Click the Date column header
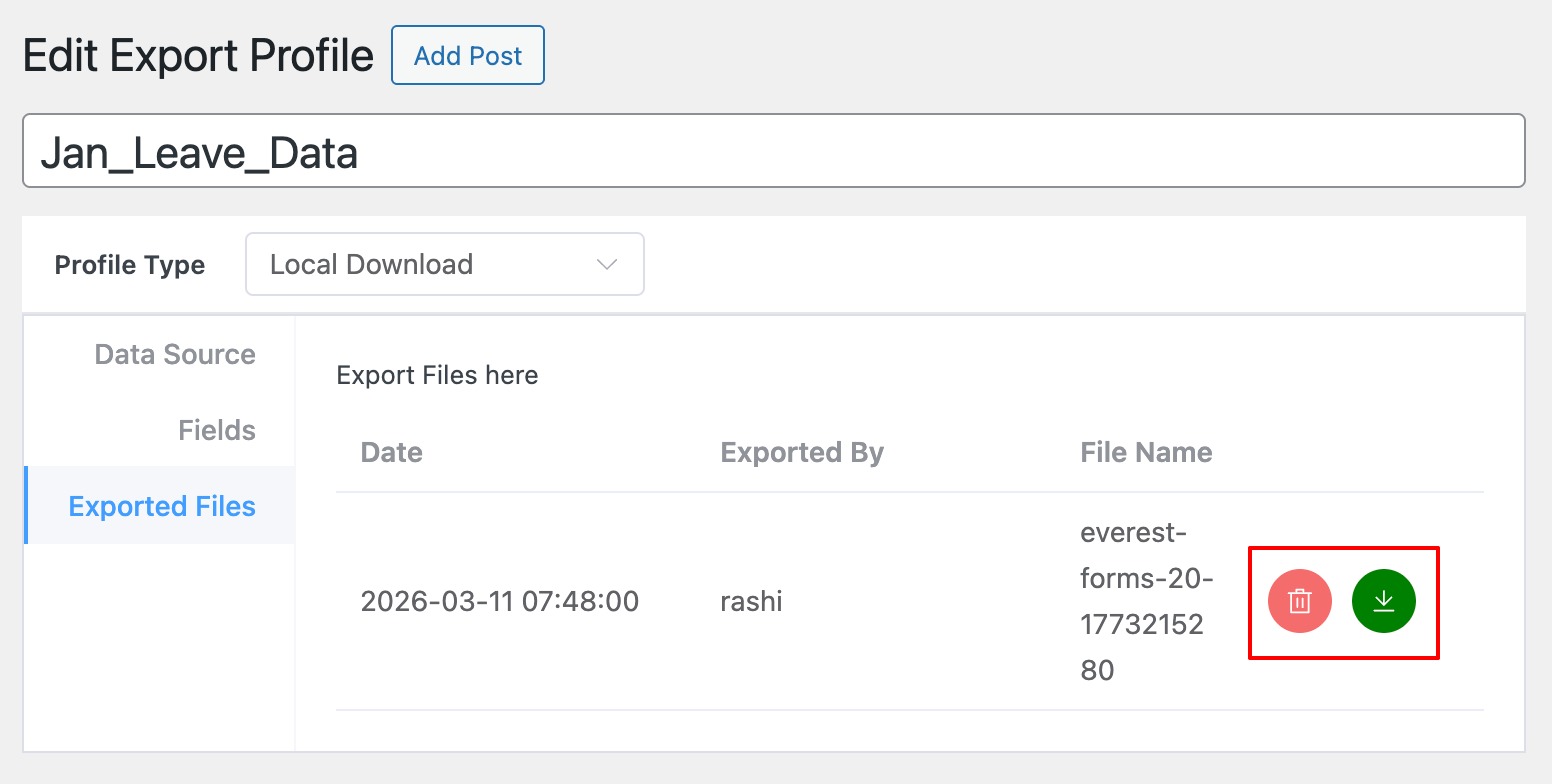The image size is (1552, 784). [x=391, y=453]
